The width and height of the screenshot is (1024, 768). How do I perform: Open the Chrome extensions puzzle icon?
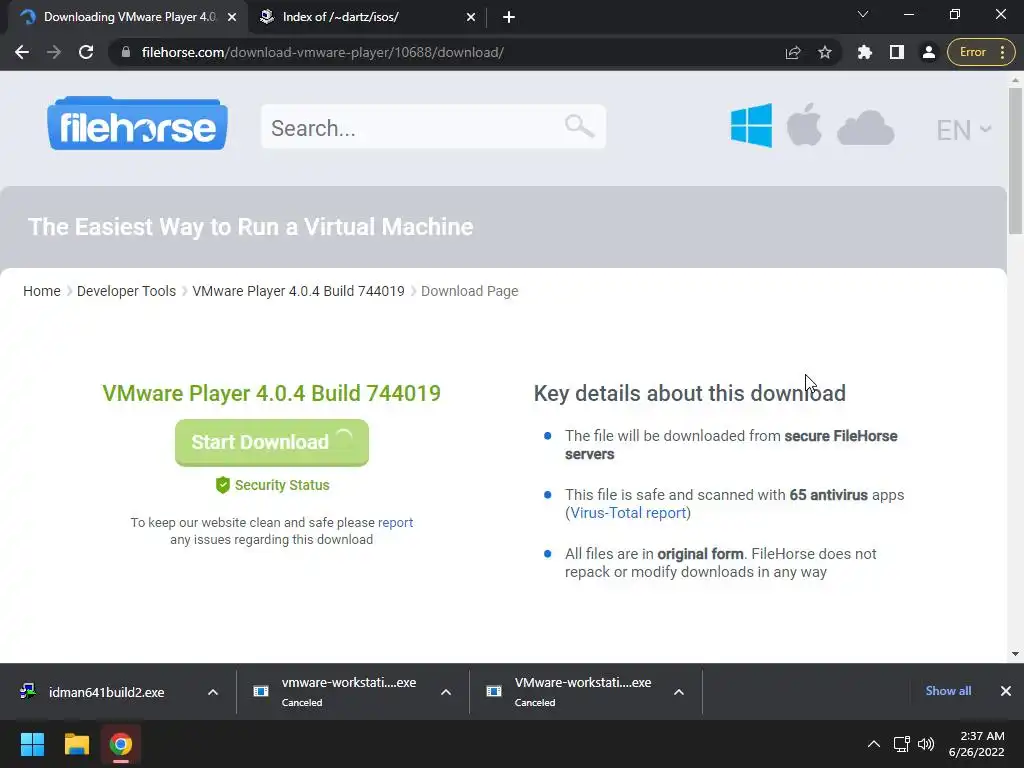tap(865, 52)
